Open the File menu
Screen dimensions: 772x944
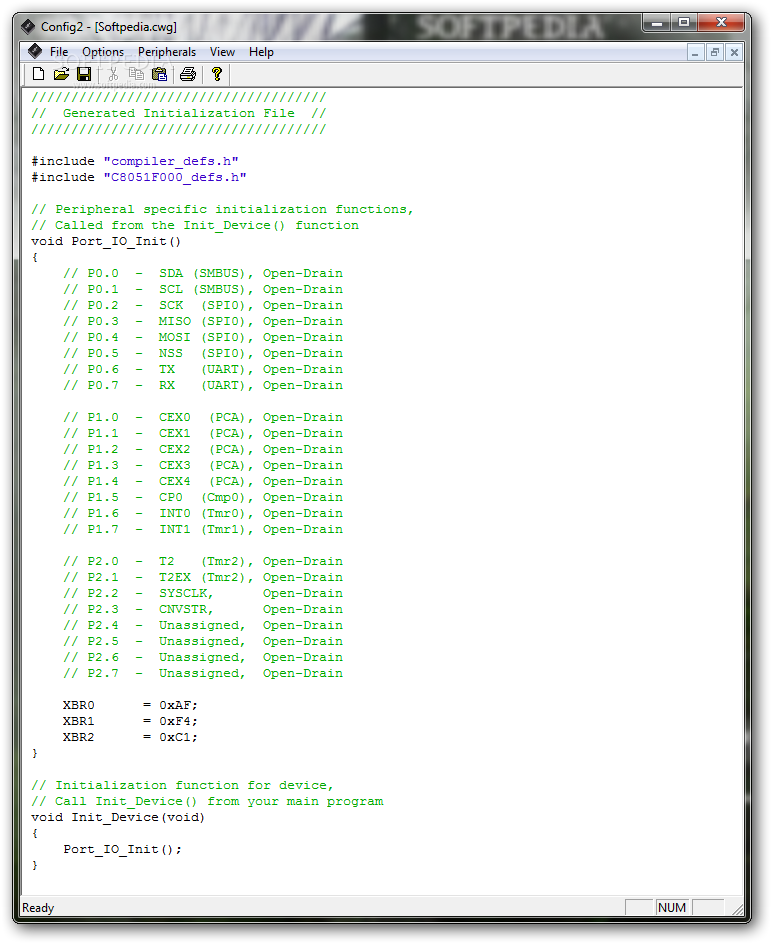point(59,52)
